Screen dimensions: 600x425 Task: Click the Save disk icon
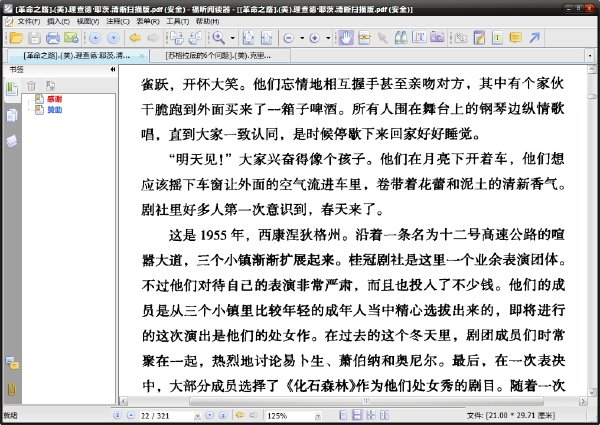coord(34,37)
